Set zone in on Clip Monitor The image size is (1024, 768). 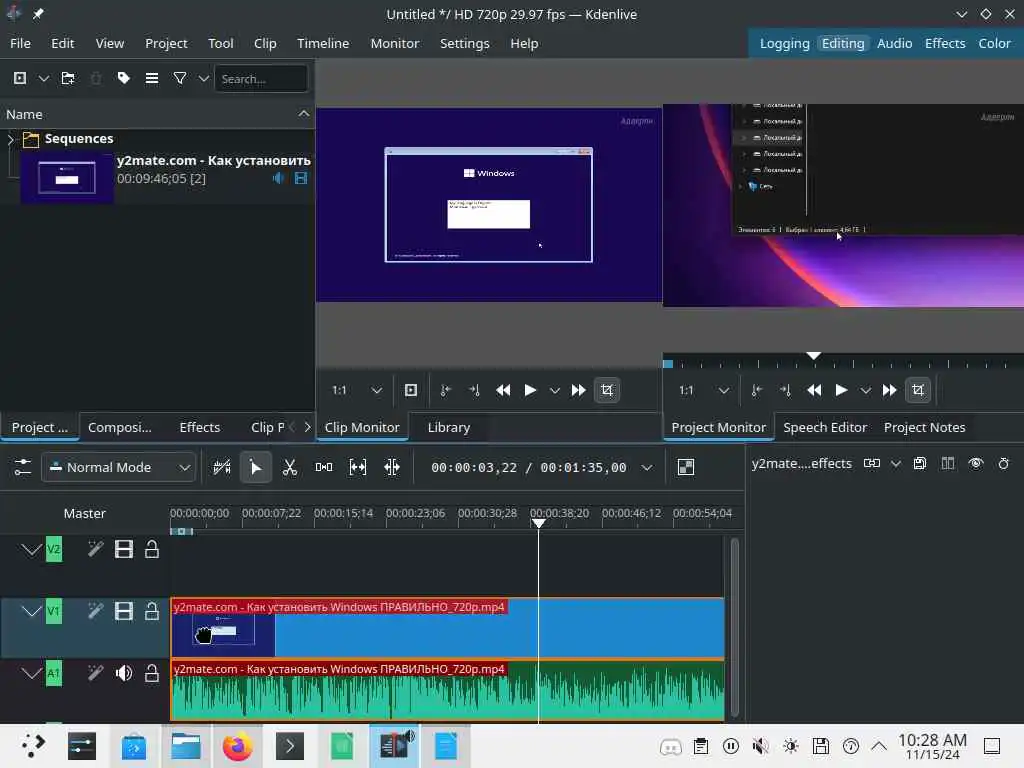(445, 390)
